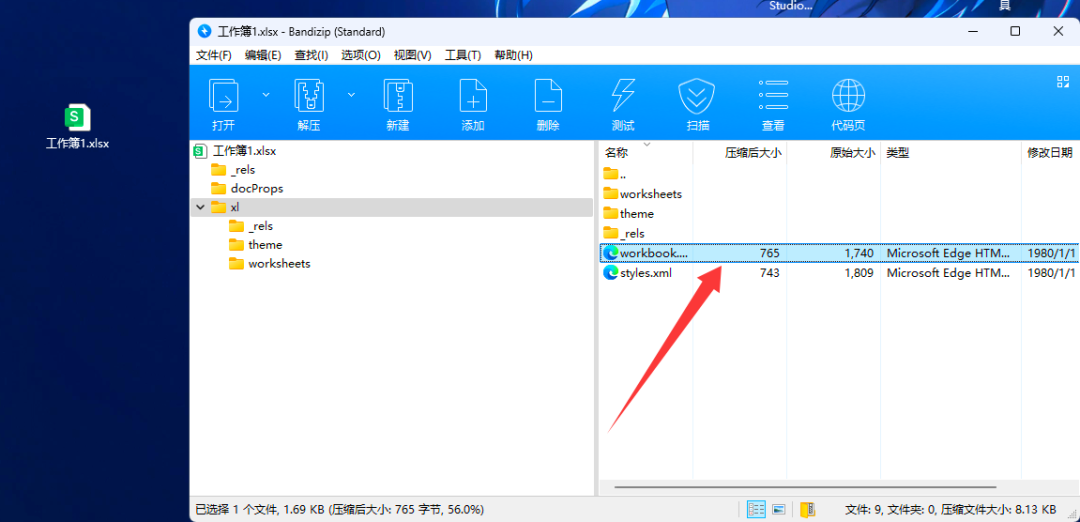Click the 1980/1/1 date of styles.xml
The height and width of the screenshot is (522, 1080).
point(1051,273)
